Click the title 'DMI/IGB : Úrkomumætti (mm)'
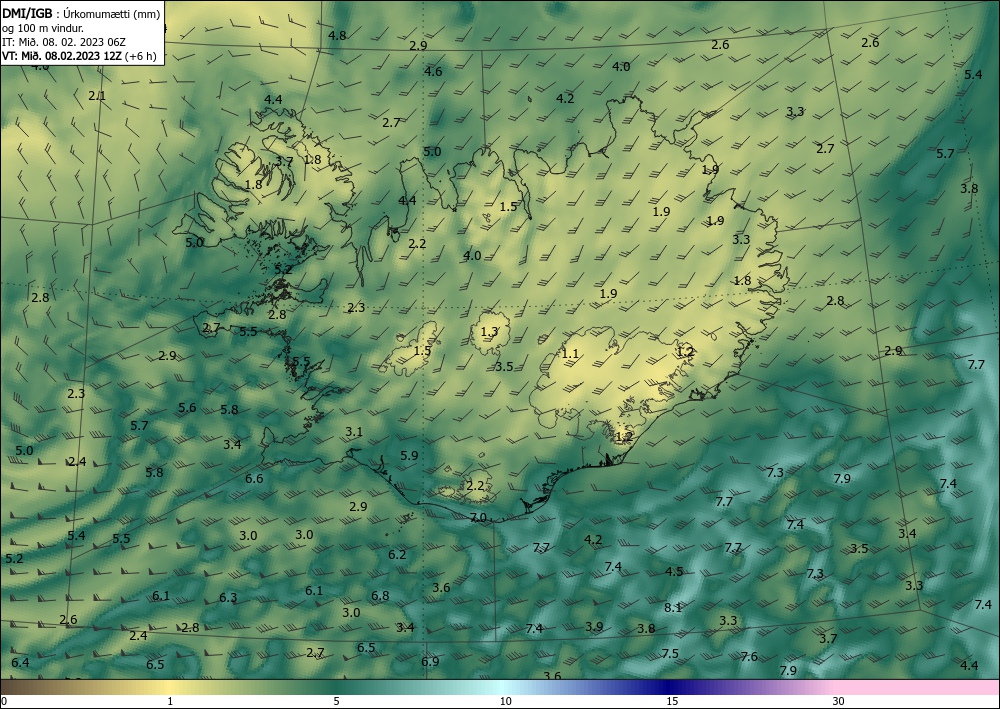The image size is (1000, 709). [81, 14]
